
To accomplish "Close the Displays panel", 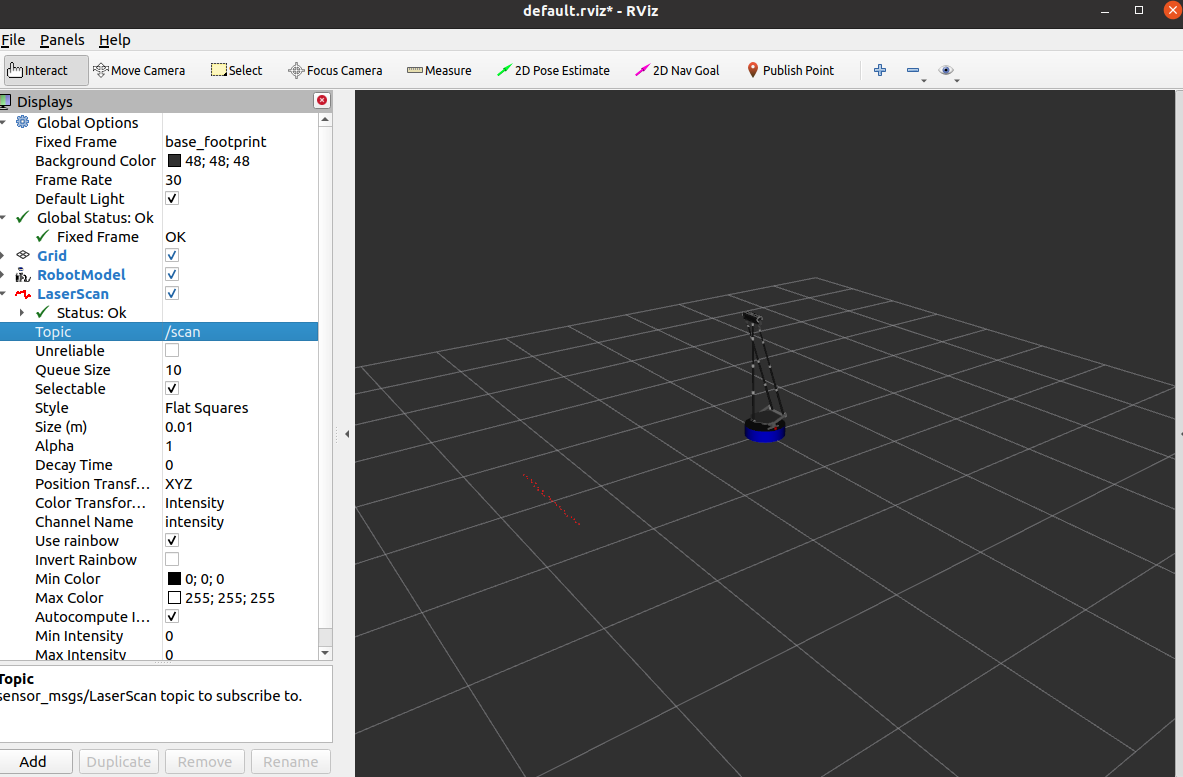I will click(x=322, y=100).
